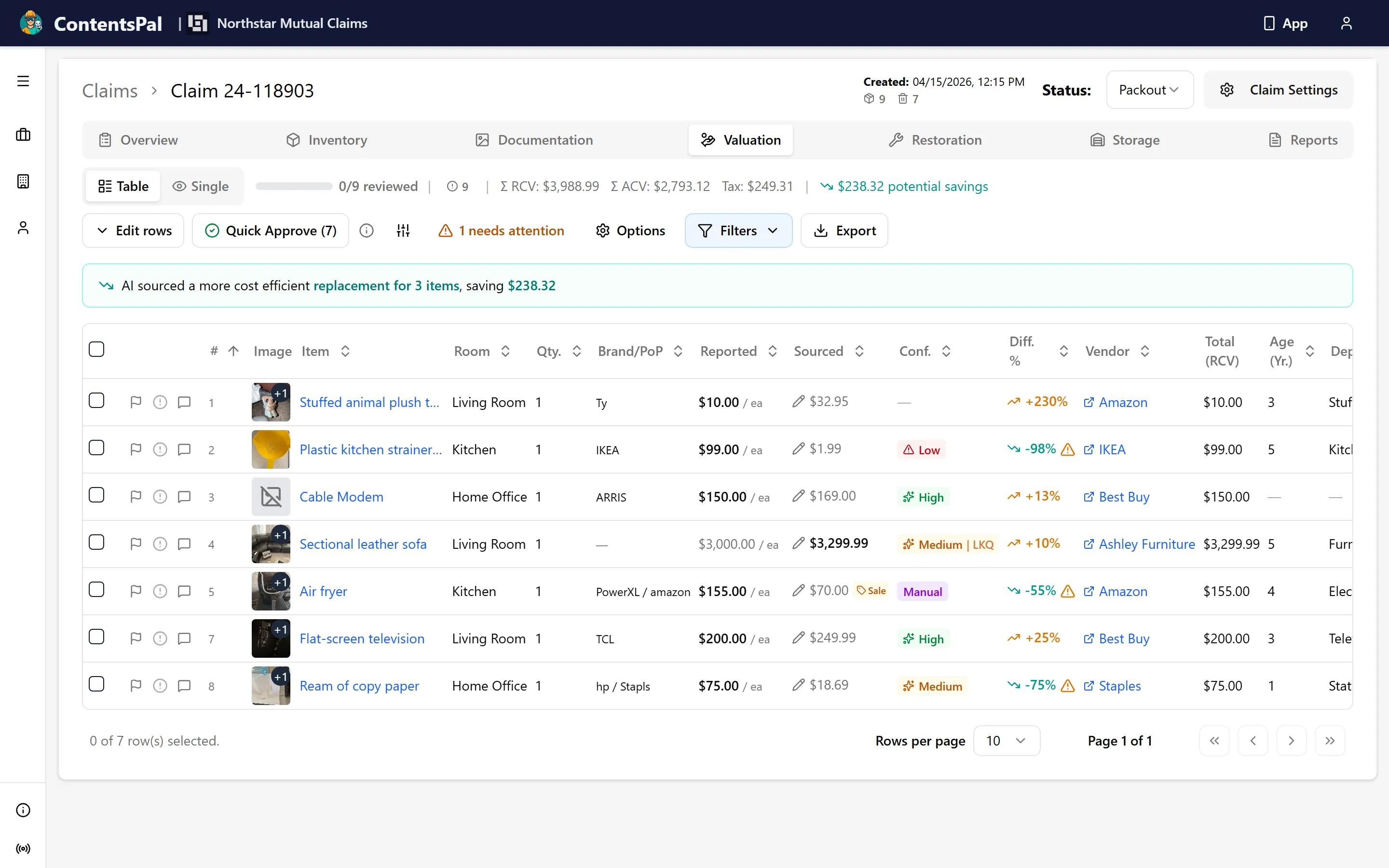Open the Documentation tab
The width and height of the screenshot is (1389, 868).
[x=534, y=140]
